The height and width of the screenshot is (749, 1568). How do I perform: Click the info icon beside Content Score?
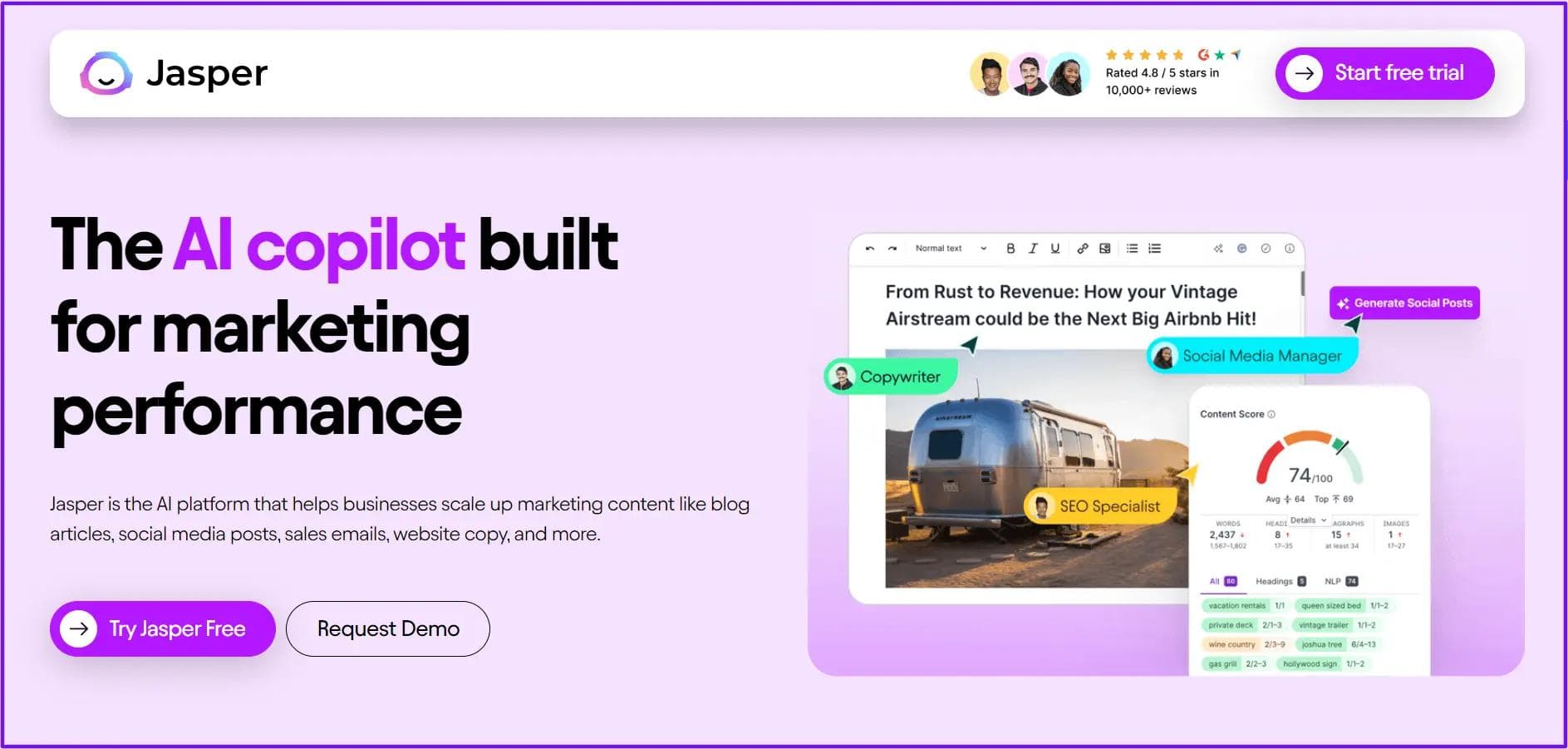coord(1271,414)
